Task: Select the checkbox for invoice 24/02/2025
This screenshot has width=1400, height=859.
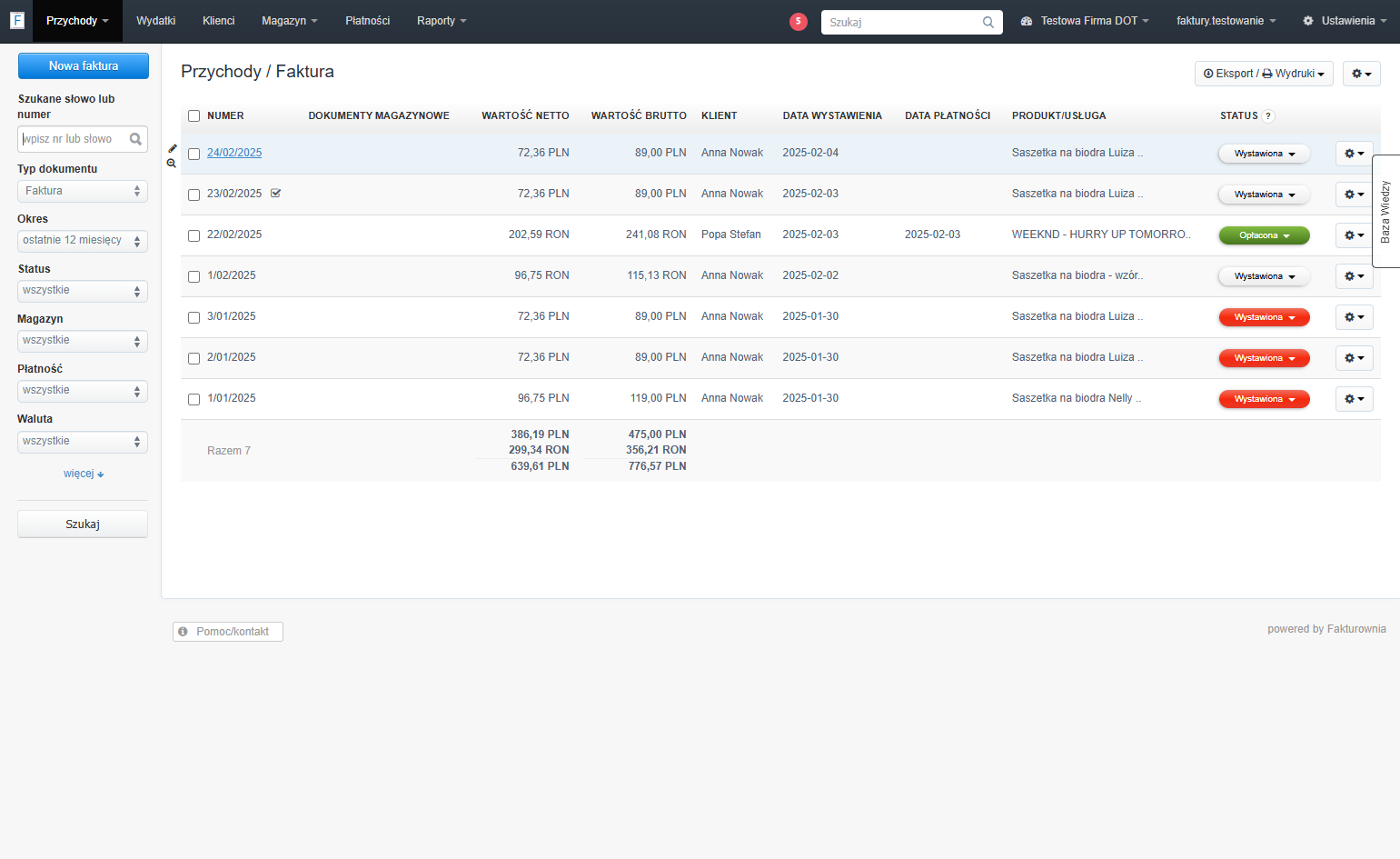Action: 194,154
